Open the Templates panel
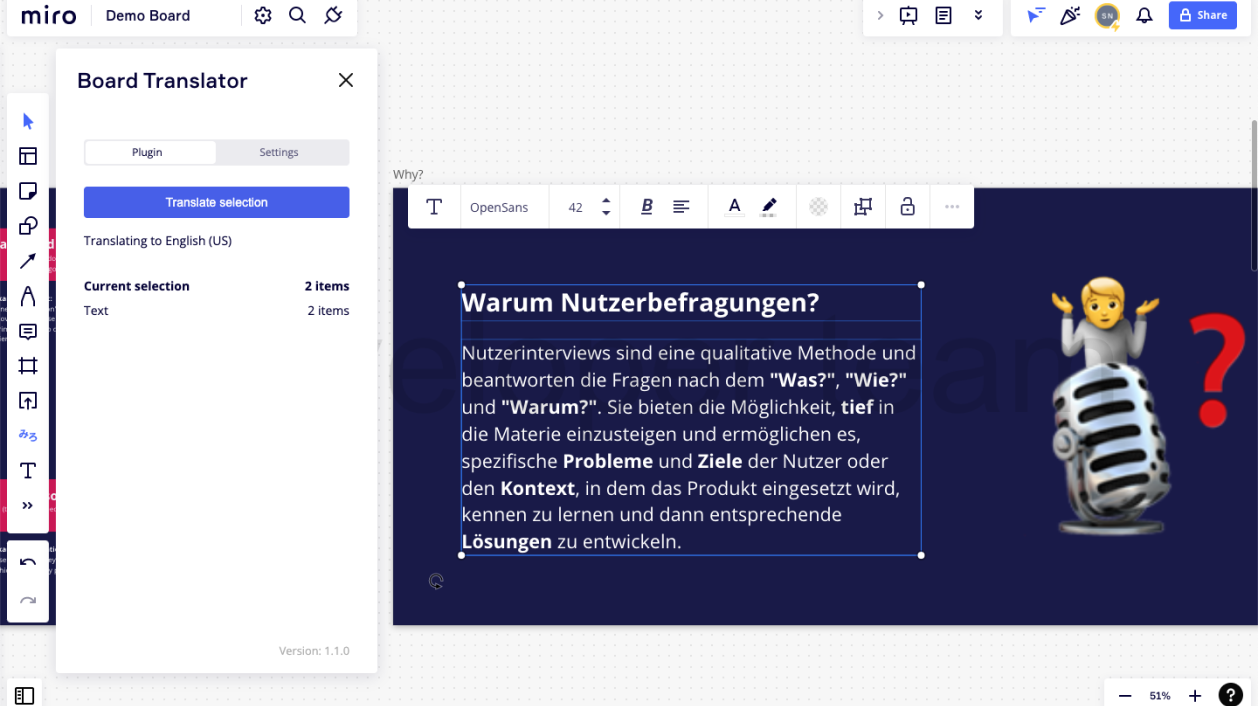1258x706 pixels. tap(27, 155)
